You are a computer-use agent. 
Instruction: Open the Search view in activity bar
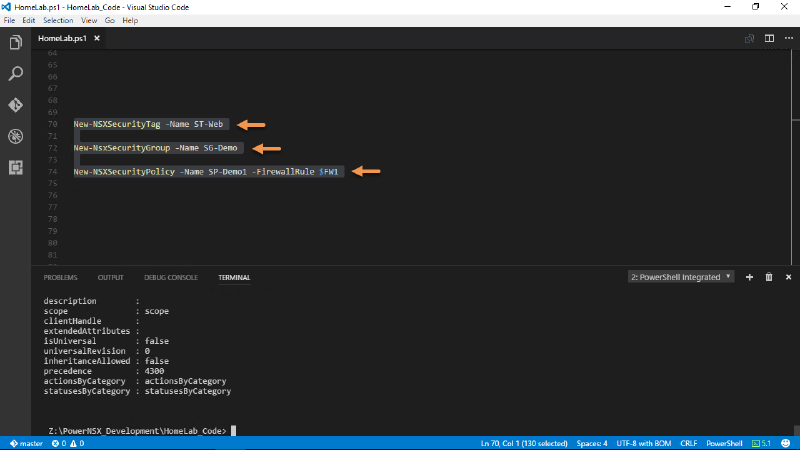click(15, 73)
